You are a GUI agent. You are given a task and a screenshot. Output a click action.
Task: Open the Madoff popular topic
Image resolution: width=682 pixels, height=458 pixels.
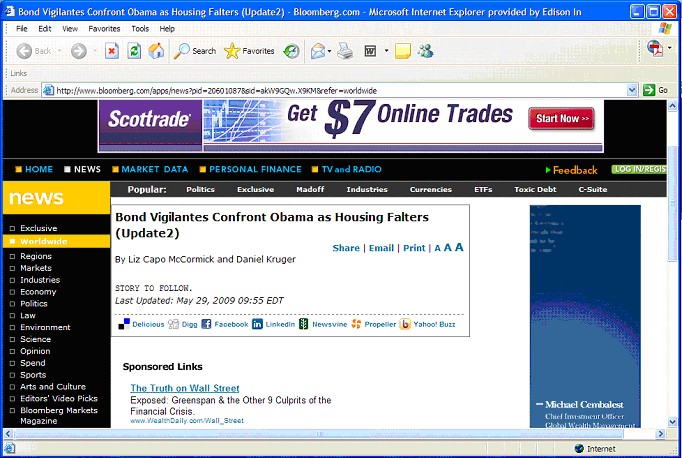[x=310, y=189]
